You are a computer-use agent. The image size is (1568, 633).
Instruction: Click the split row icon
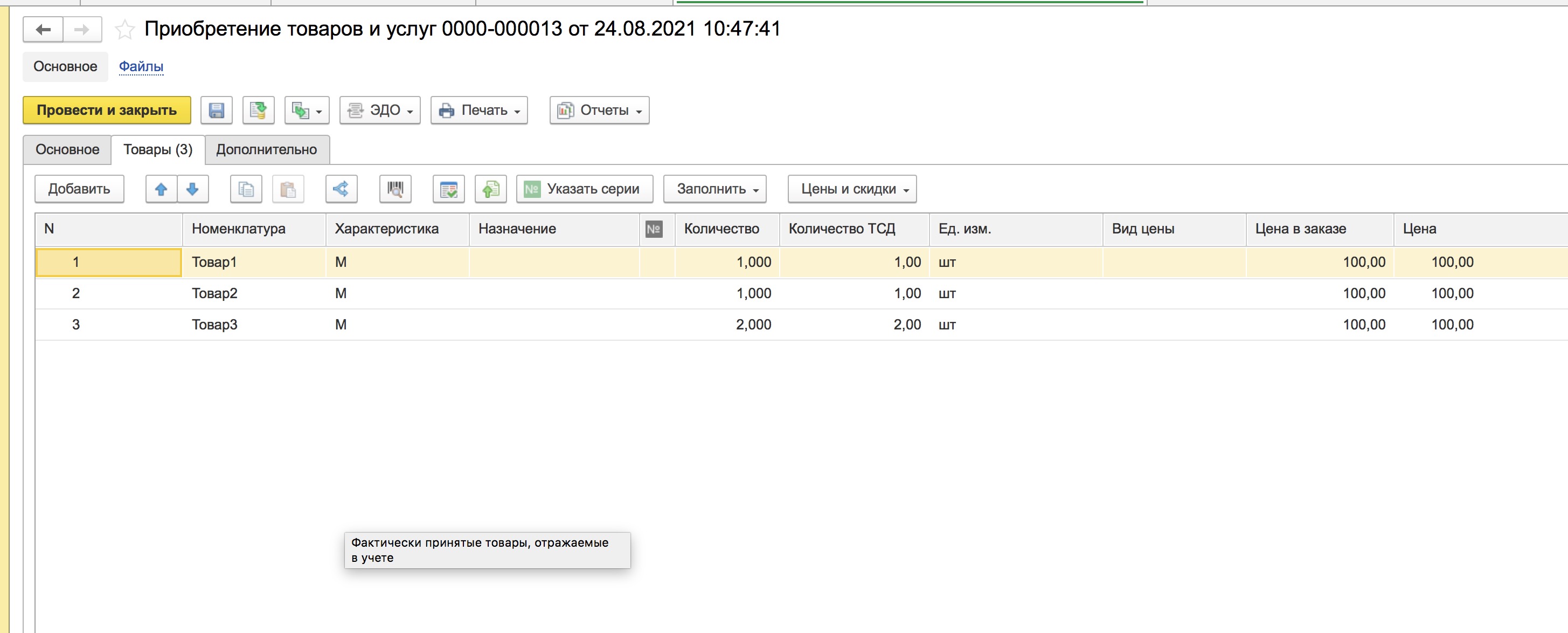click(x=342, y=189)
